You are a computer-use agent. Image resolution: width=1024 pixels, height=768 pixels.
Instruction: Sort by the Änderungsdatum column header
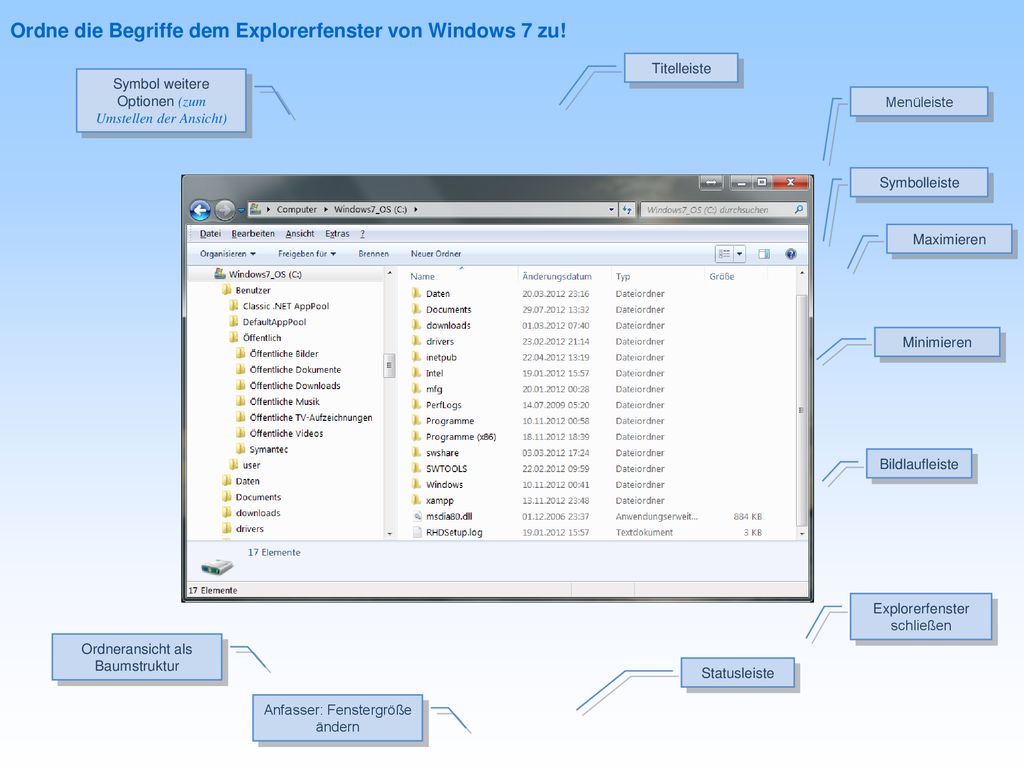(x=557, y=276)
